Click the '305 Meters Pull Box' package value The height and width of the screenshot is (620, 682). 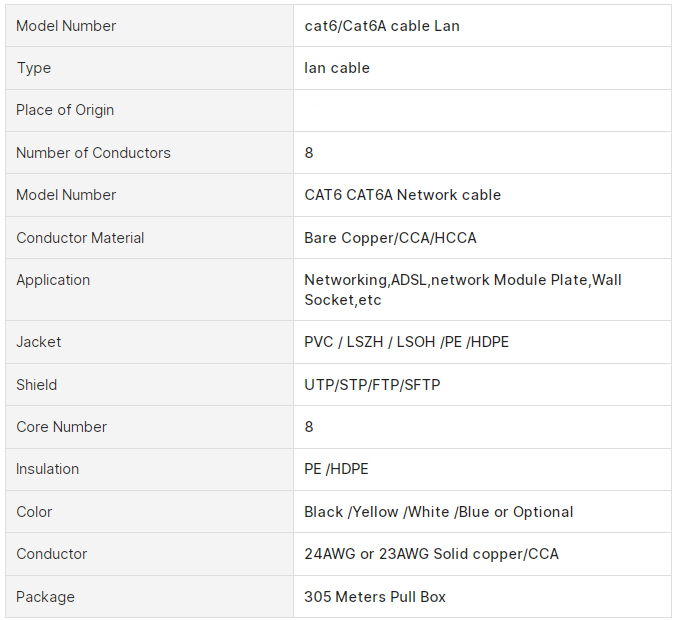[x=375, y=597]
